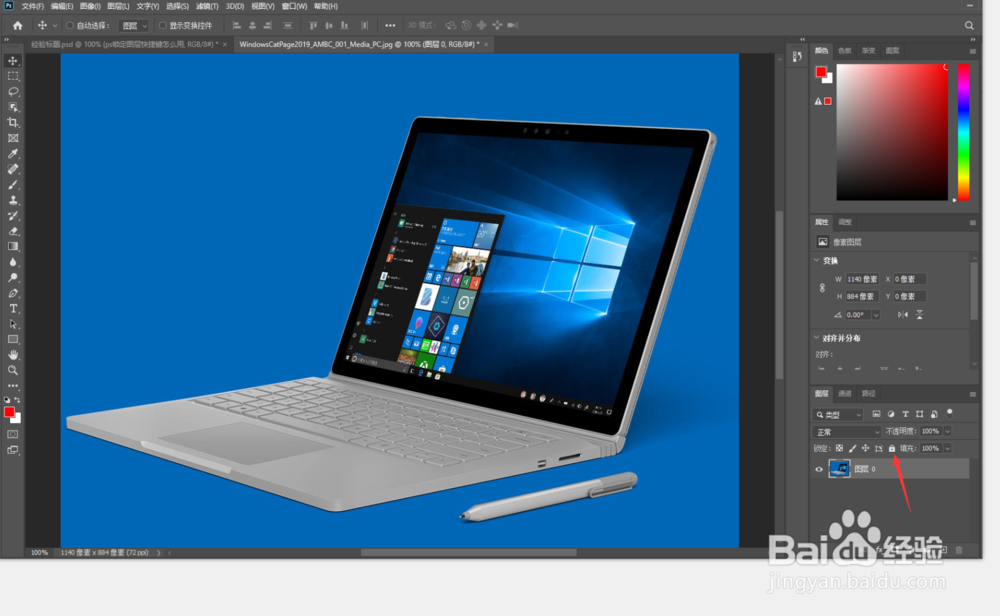This screenshot has height=616, width=1000.
Task: Open the 正常 blend mode dropdown
Action: pos(847,432)
